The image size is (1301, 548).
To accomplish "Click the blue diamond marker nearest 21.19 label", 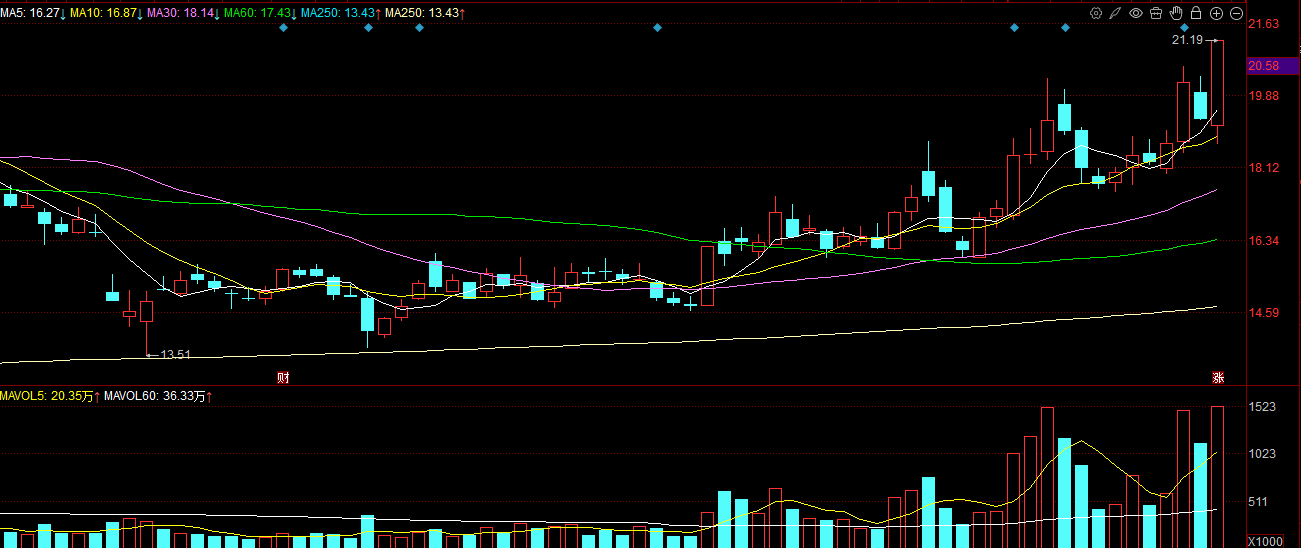I will 1182,27.
